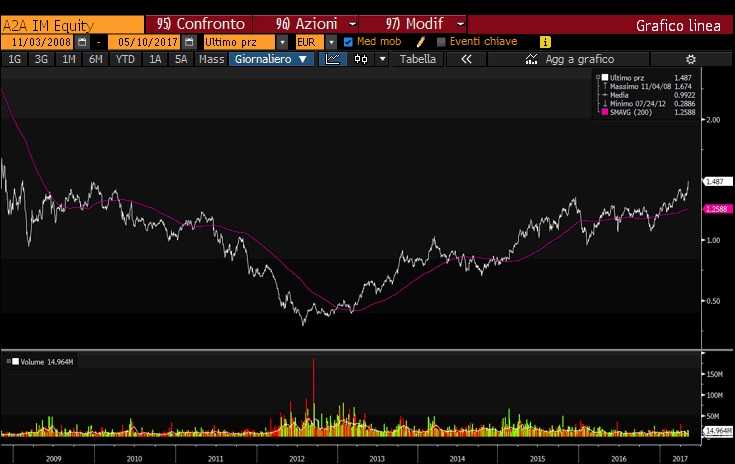Image resolution: width=735 pixels, height=464 pixels.
Task: Click the end date field 05/10/2017
Action: (144, 42)
